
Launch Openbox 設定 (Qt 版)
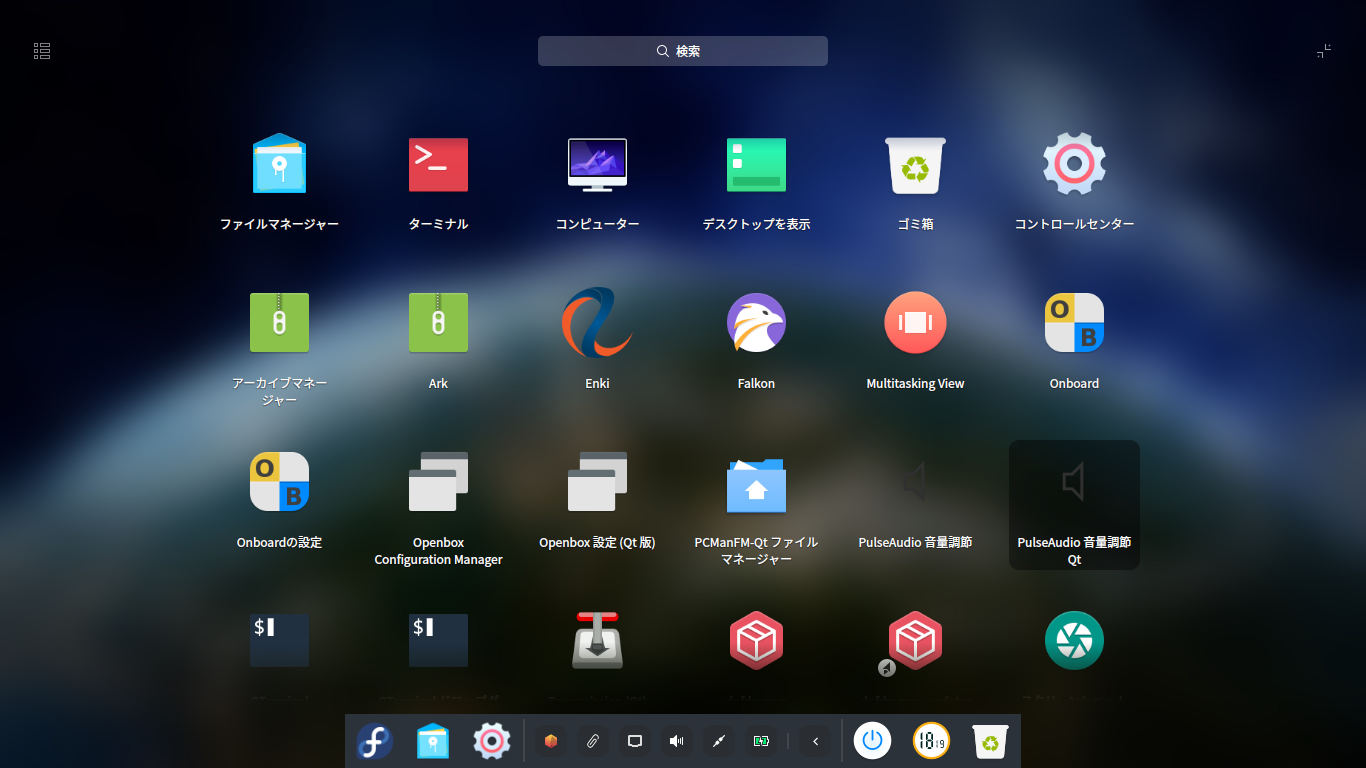[x=597, y=482]
